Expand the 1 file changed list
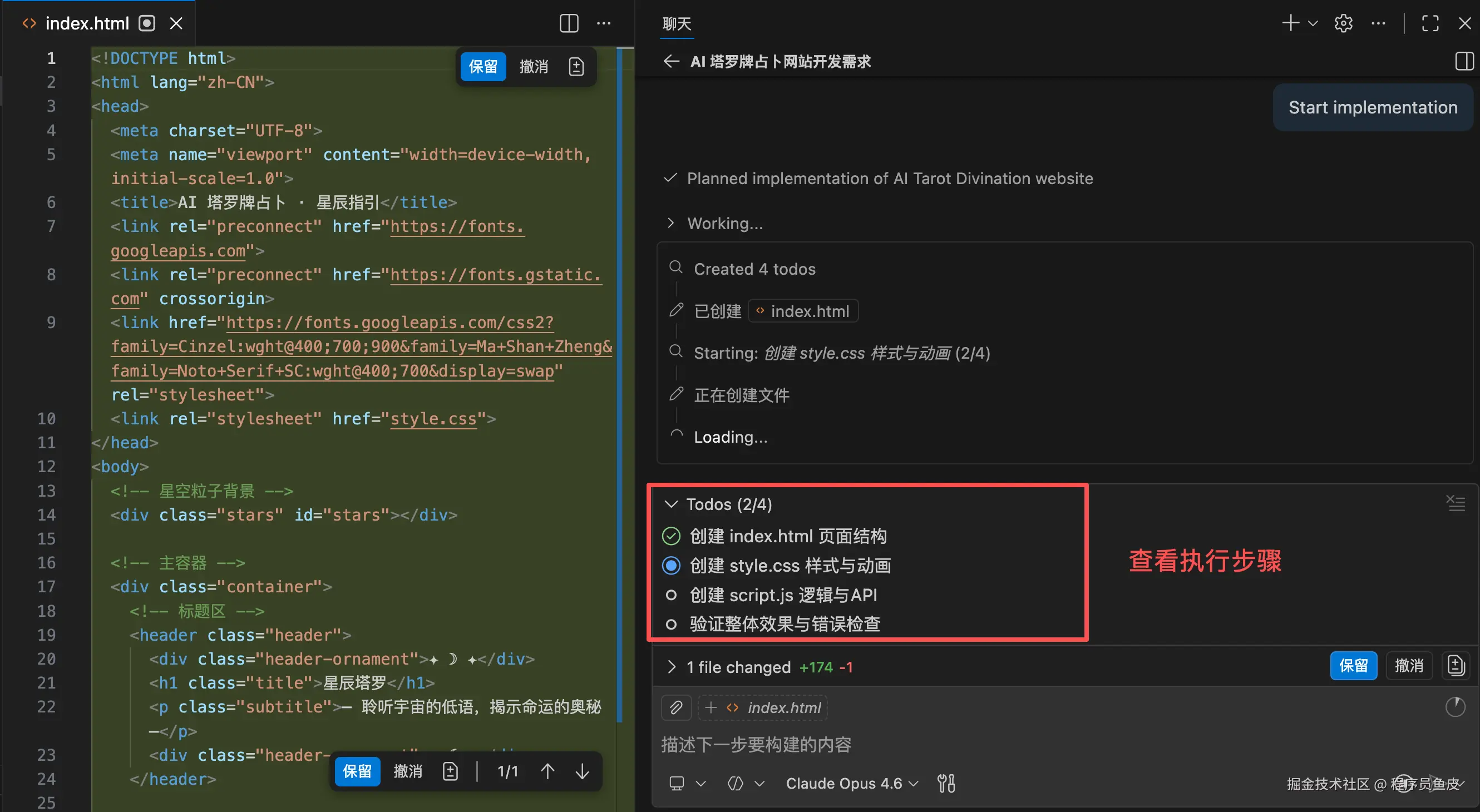This screenshot has width=1480, height=812. point(671,667)
